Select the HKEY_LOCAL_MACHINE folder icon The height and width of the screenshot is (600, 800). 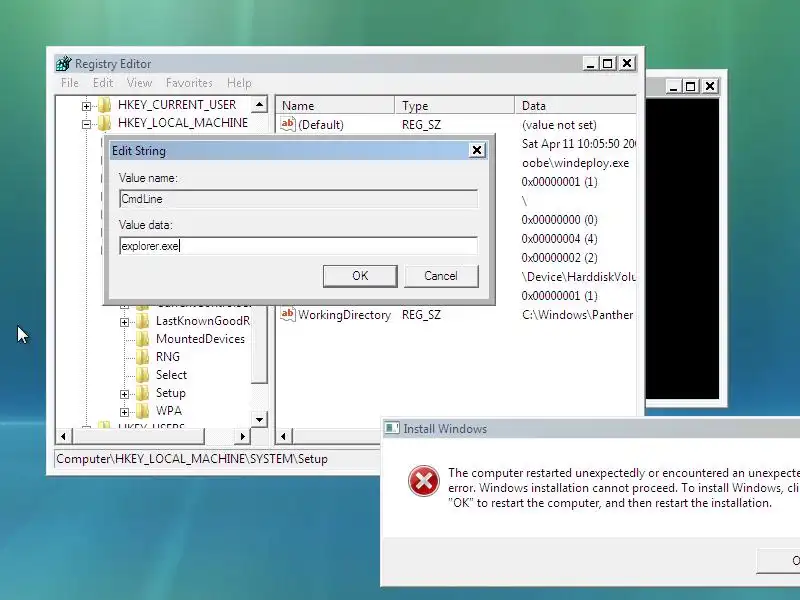(x=105, y=122)
